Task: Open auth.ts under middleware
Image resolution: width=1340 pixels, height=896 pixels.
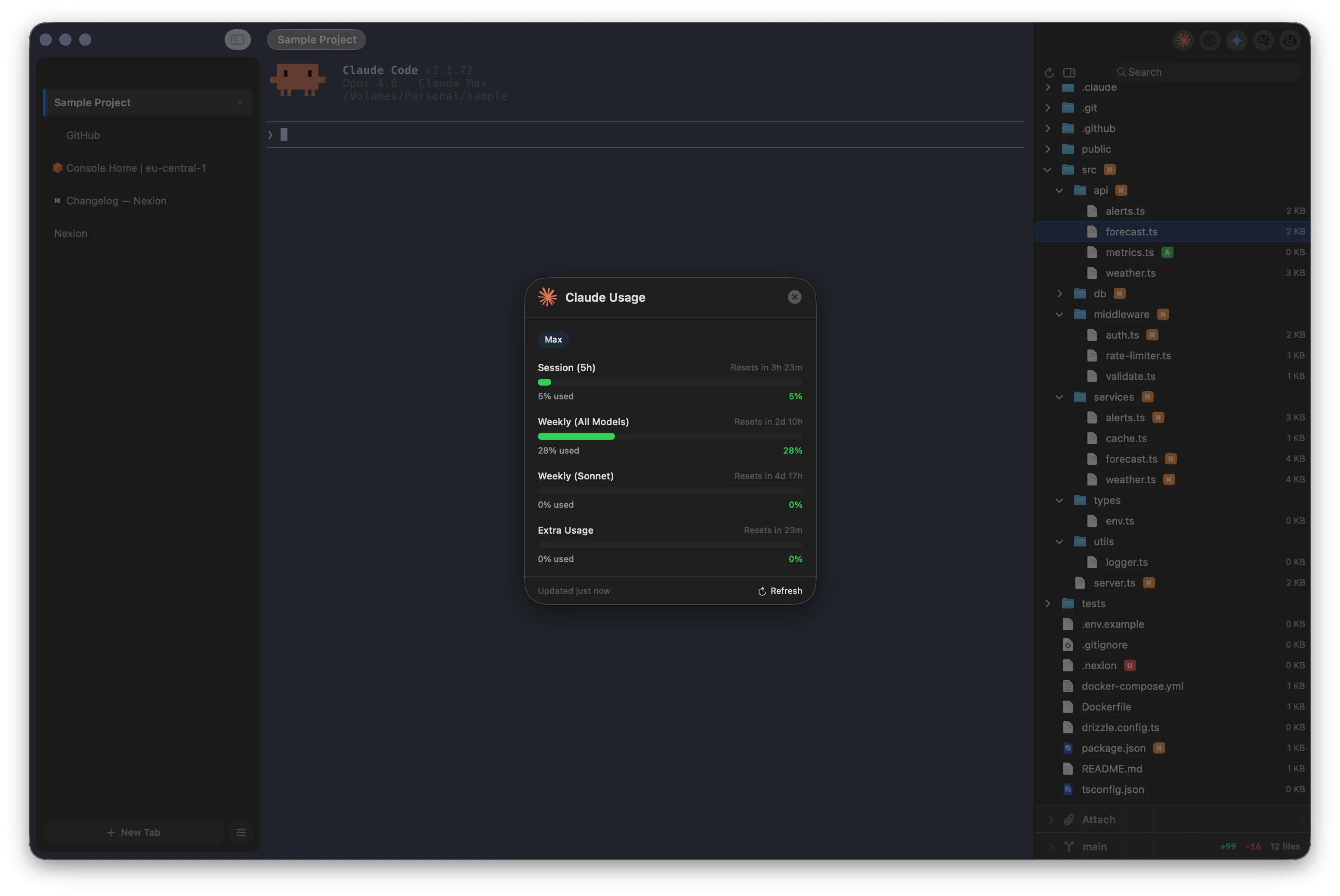Action: coord(1173,335)
